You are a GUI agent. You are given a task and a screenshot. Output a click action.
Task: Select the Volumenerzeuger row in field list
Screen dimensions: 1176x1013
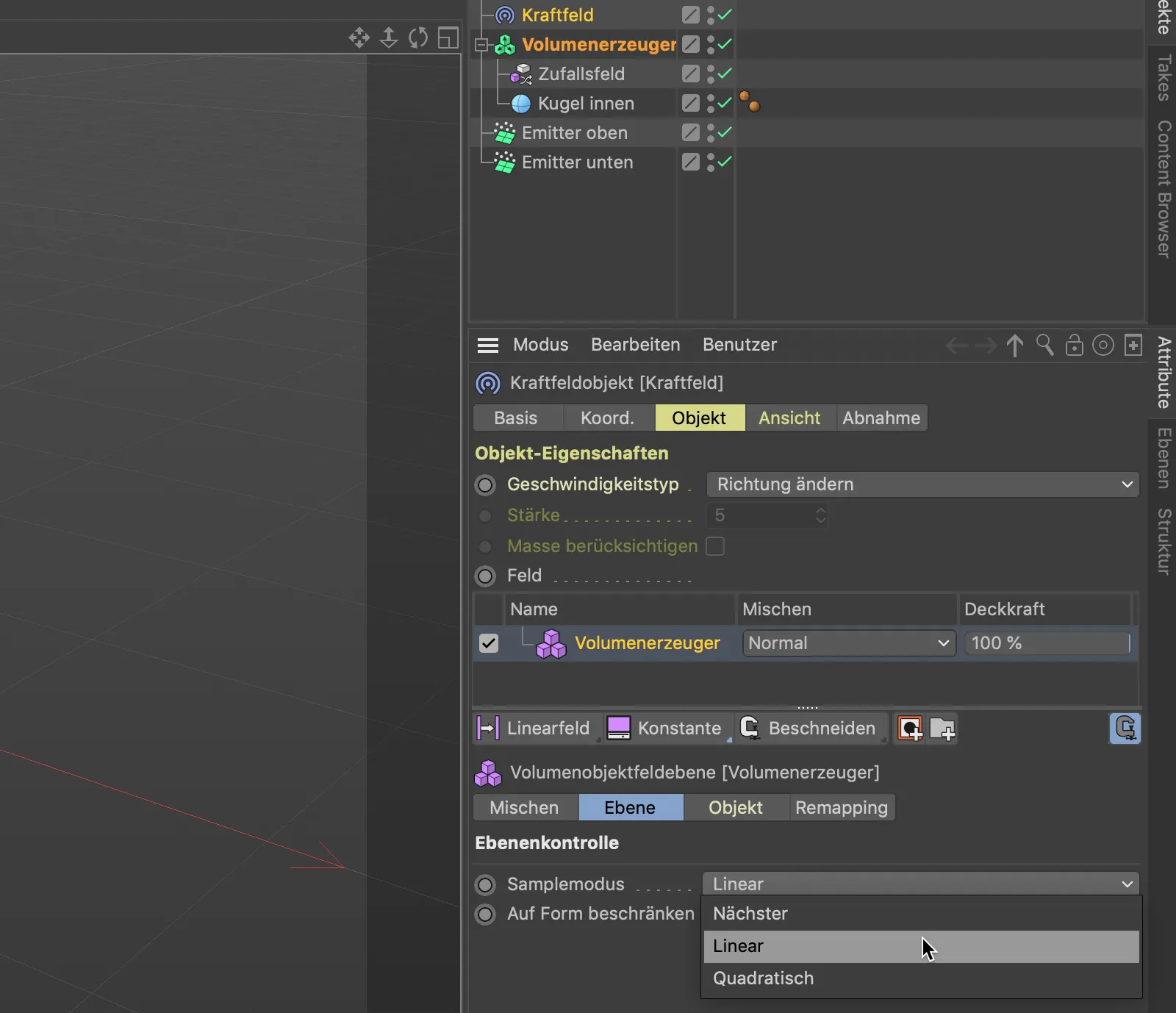point(805,643)
